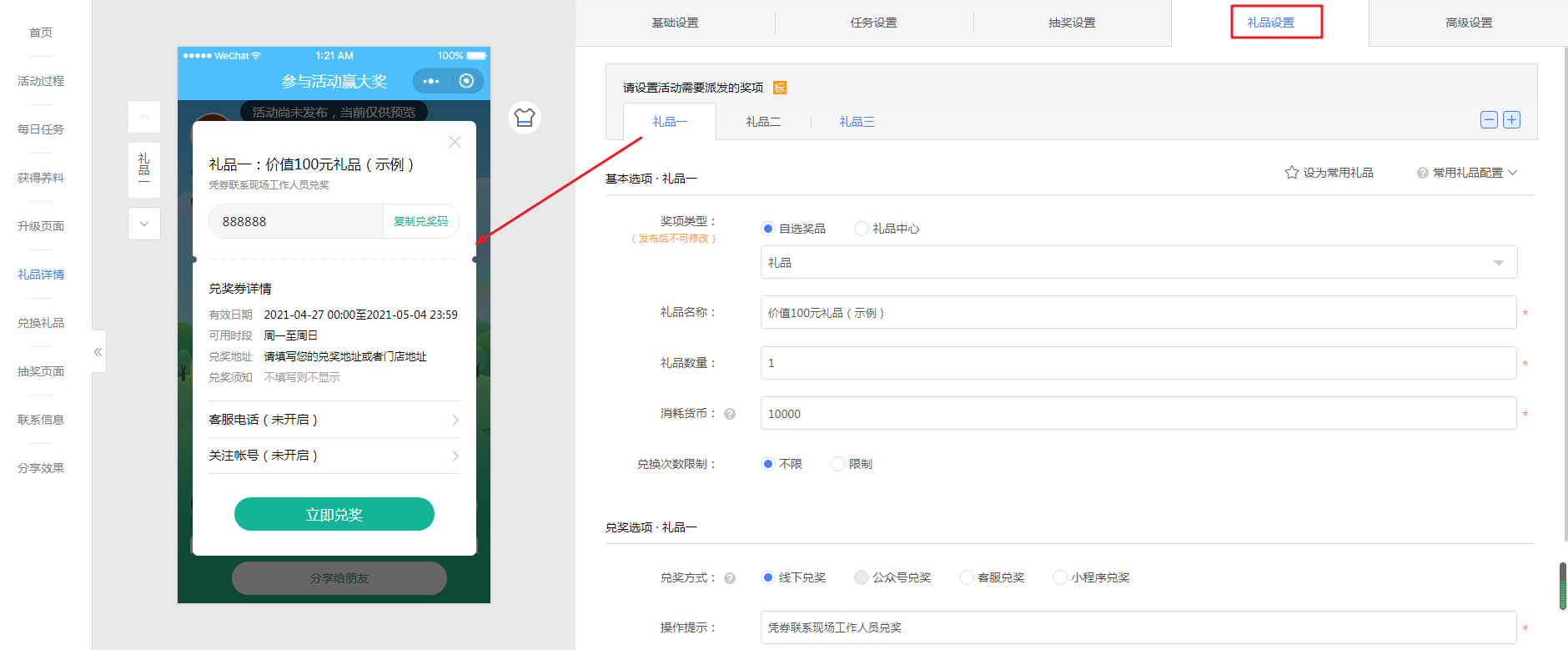Click the 消耗货币 input field
The height and width of the screenshot is (650, 1568).
click(x=1138, y=414)
